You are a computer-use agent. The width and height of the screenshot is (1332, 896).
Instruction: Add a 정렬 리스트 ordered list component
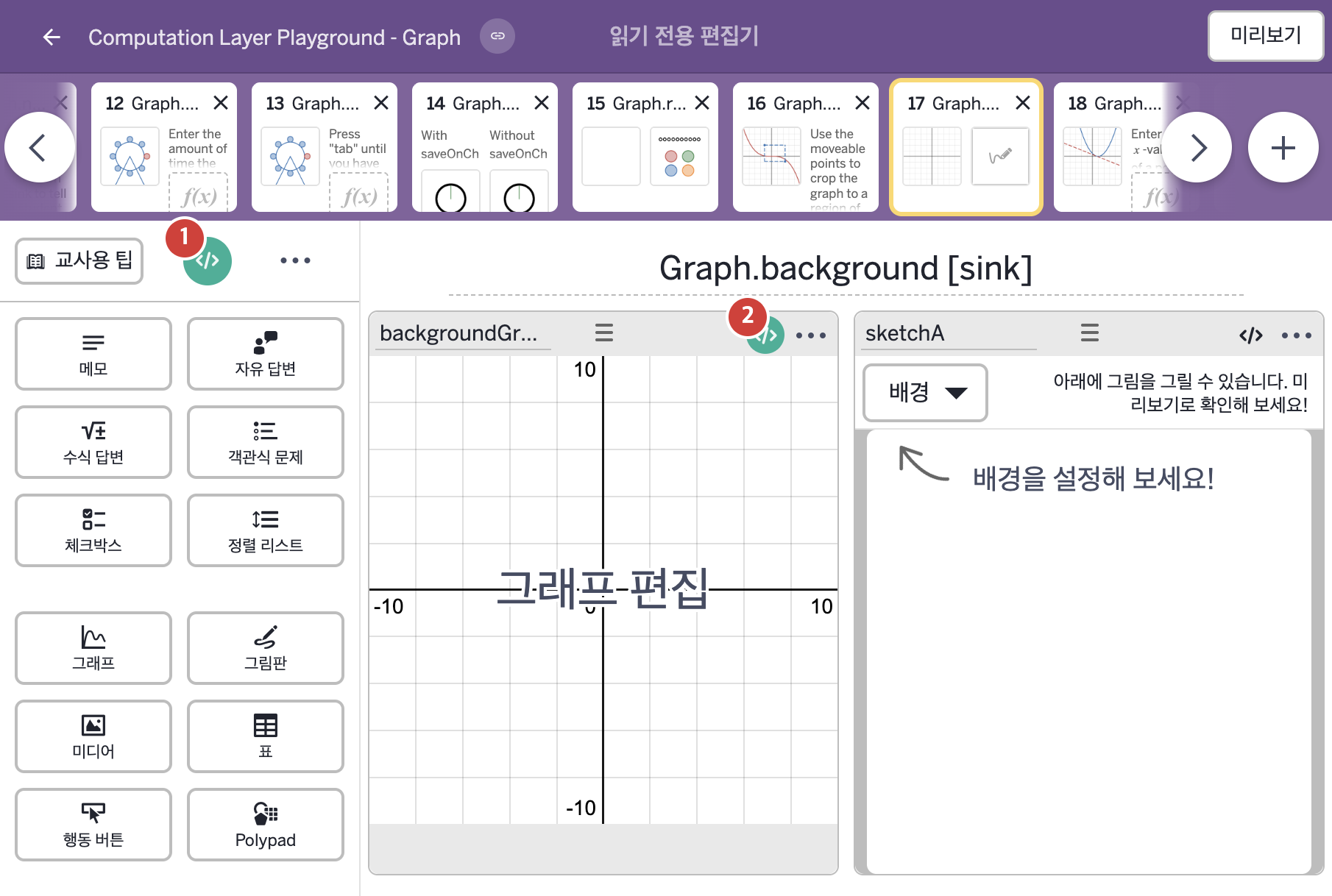[x=266, y=530]
